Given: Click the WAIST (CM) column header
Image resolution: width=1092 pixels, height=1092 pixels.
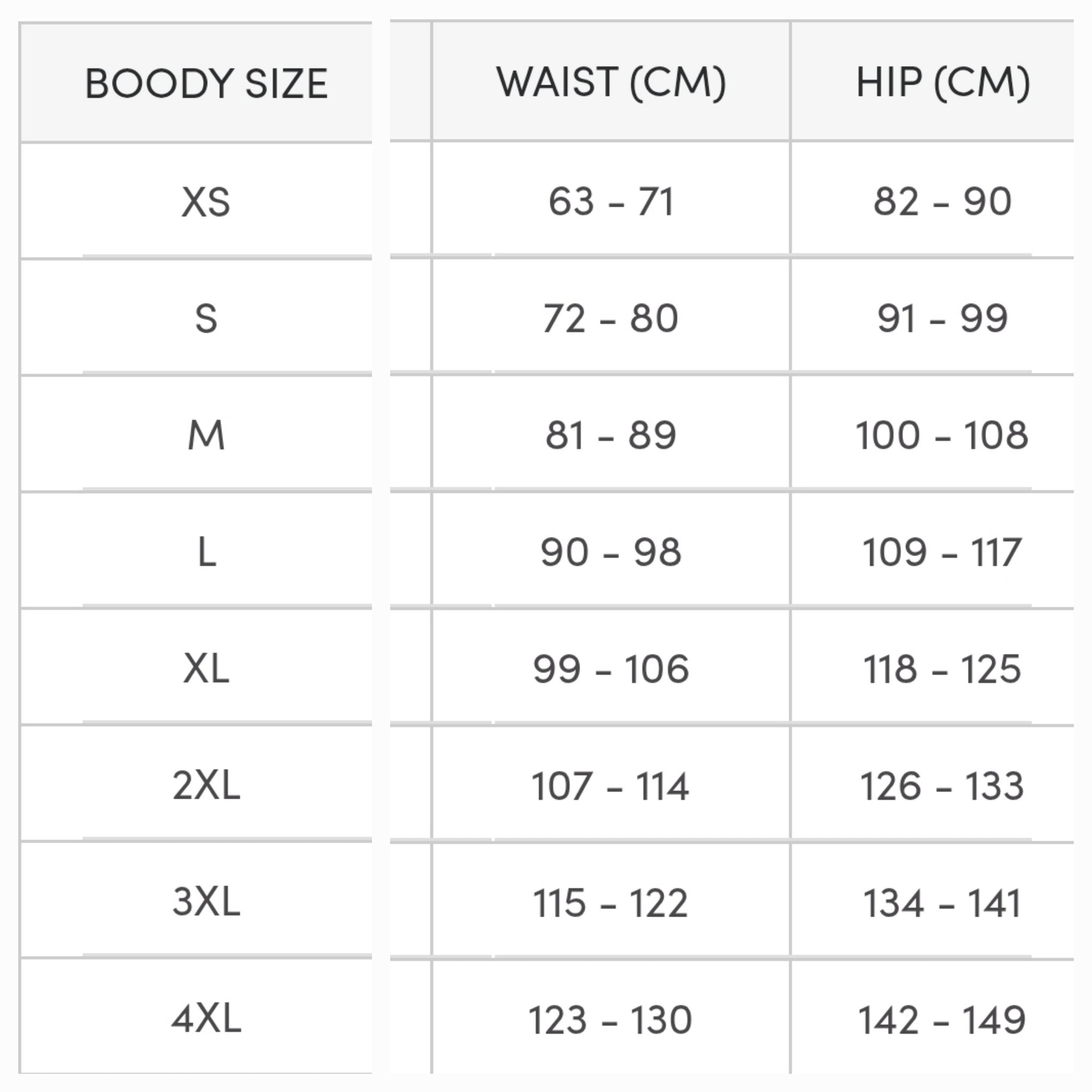Looking at the screenshot, I should (611, 83).
